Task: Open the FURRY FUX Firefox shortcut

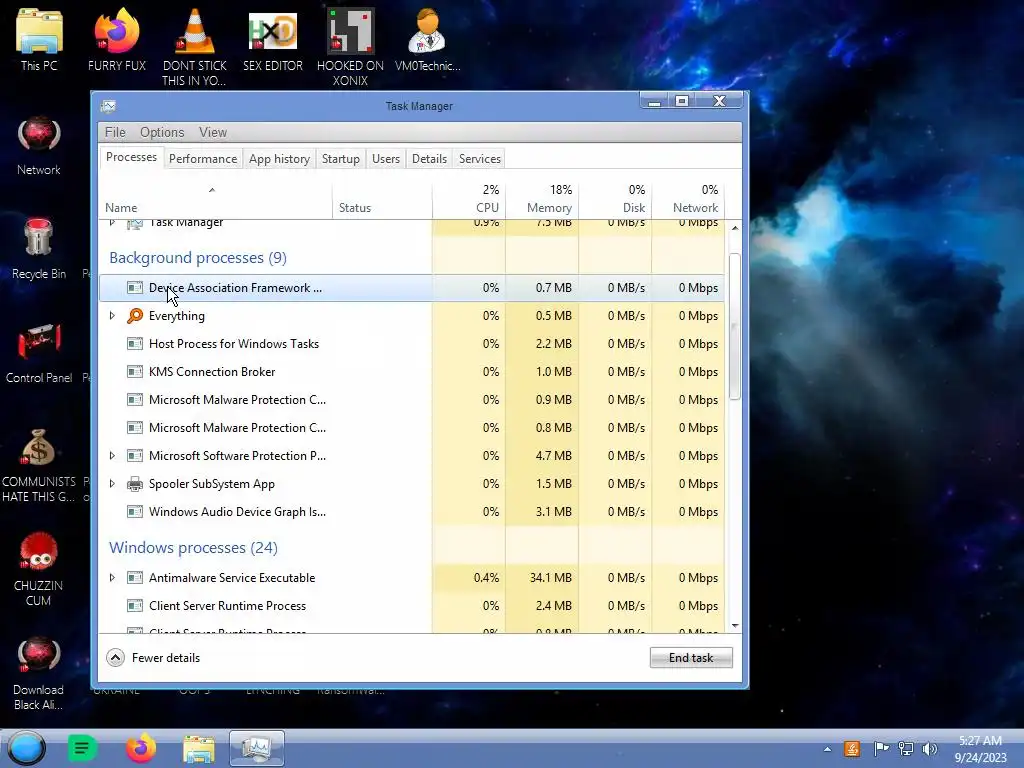Action: click(117, 39)
